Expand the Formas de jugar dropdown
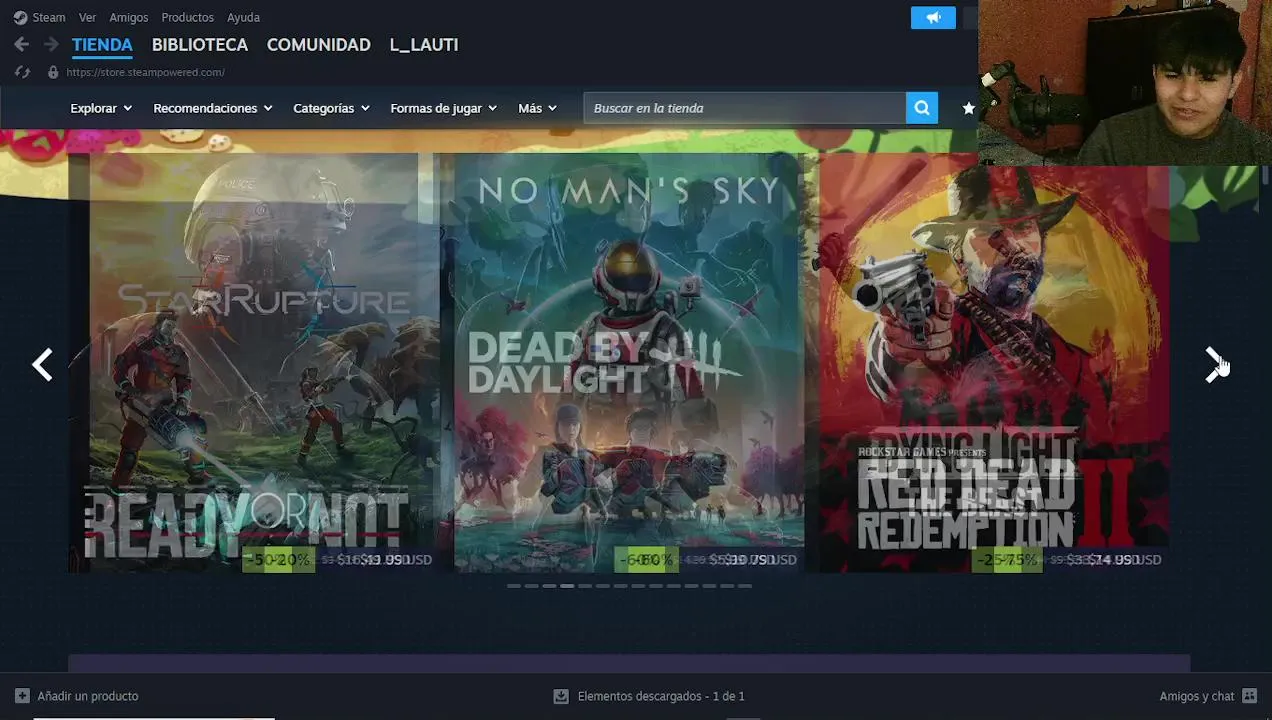 (443, 108)
